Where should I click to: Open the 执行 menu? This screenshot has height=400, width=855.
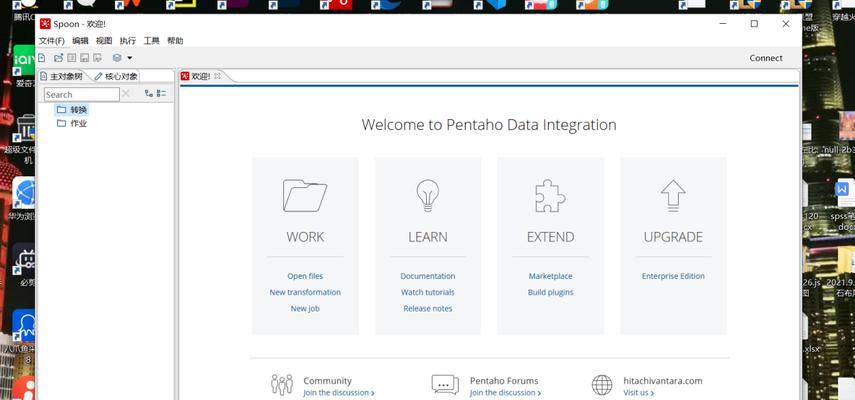coord(128,41)
